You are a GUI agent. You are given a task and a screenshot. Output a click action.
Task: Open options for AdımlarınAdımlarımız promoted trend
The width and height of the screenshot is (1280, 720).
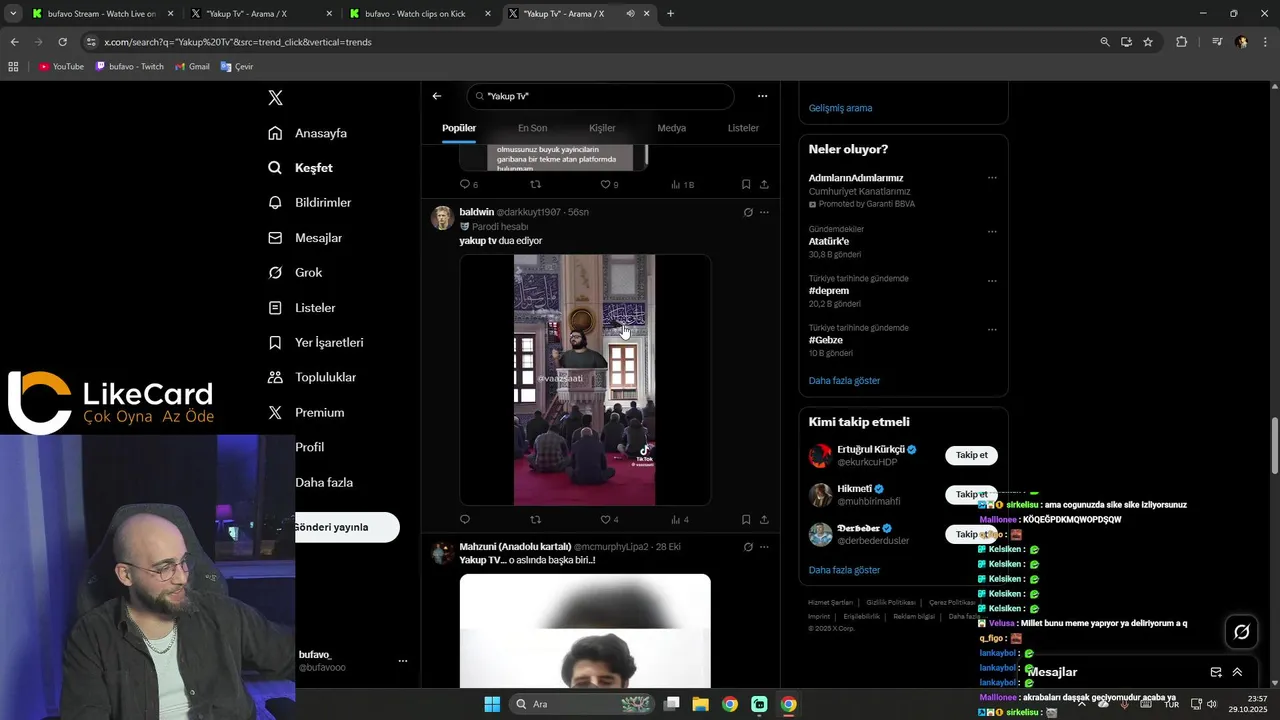(992, 178)
